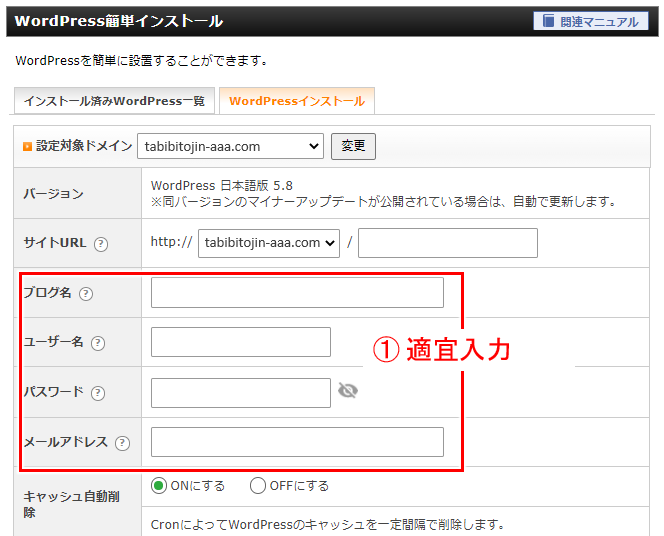Screen dimensions: 664x536
Task: Click the site URL path input field
Action: click(448, 243)
